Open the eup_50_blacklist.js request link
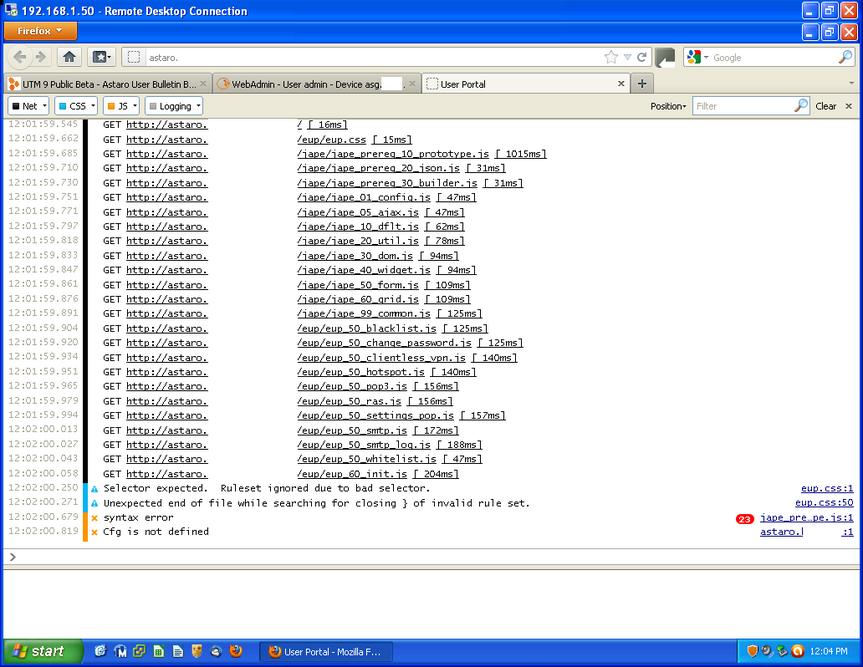 point(367,329)
